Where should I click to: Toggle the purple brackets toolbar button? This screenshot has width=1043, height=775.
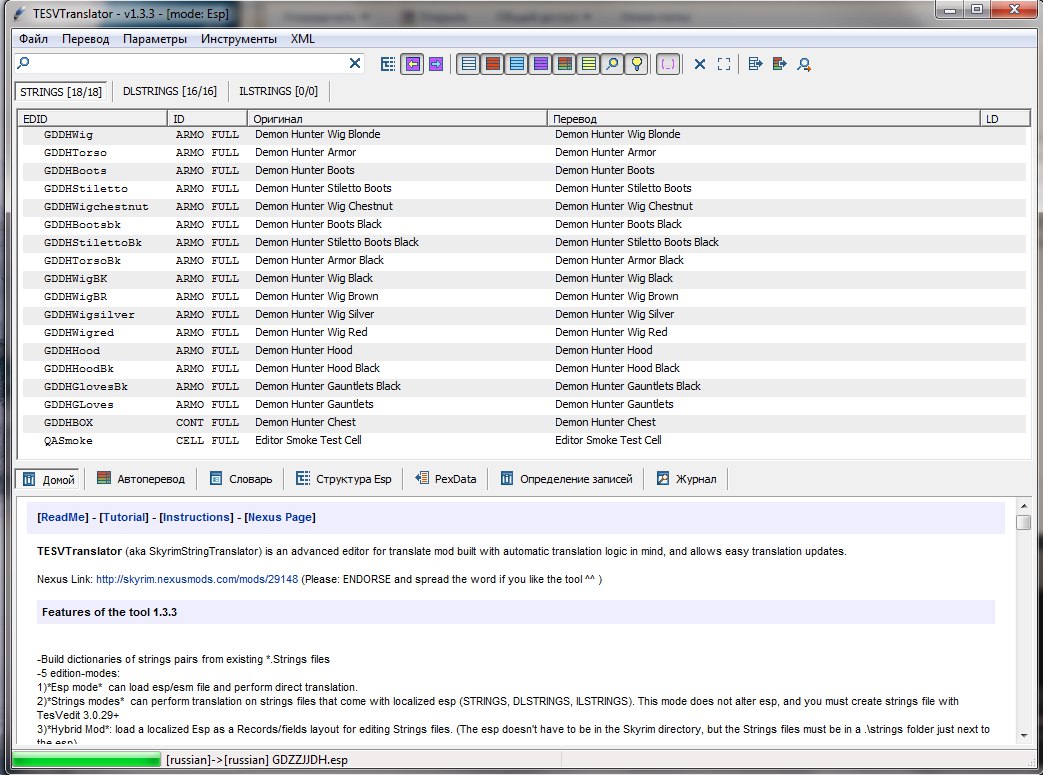668,64
